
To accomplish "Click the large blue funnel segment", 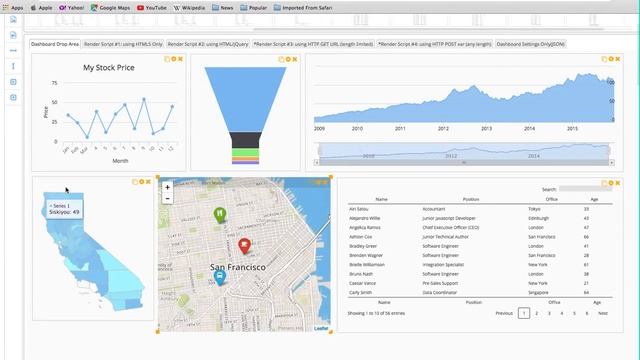I will click(x=245, y=100).
